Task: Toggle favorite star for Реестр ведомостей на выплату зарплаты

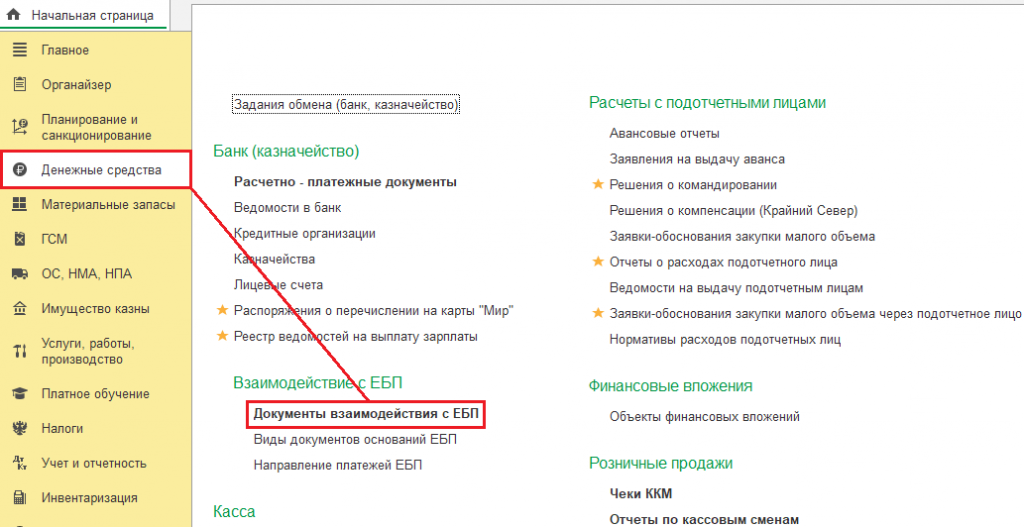Action: pyautogui.click(x=222, y=336)
